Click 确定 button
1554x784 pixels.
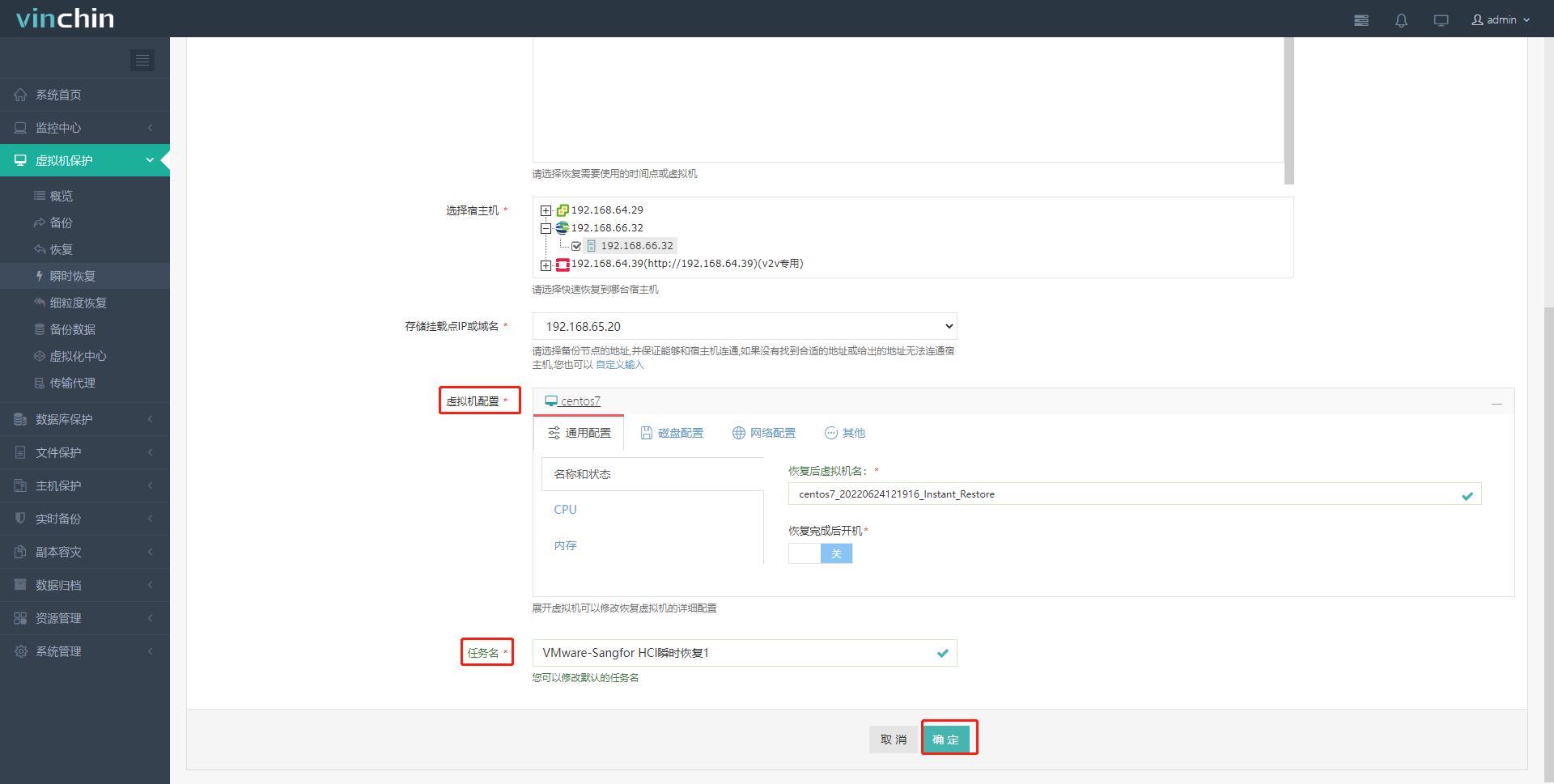945,740
